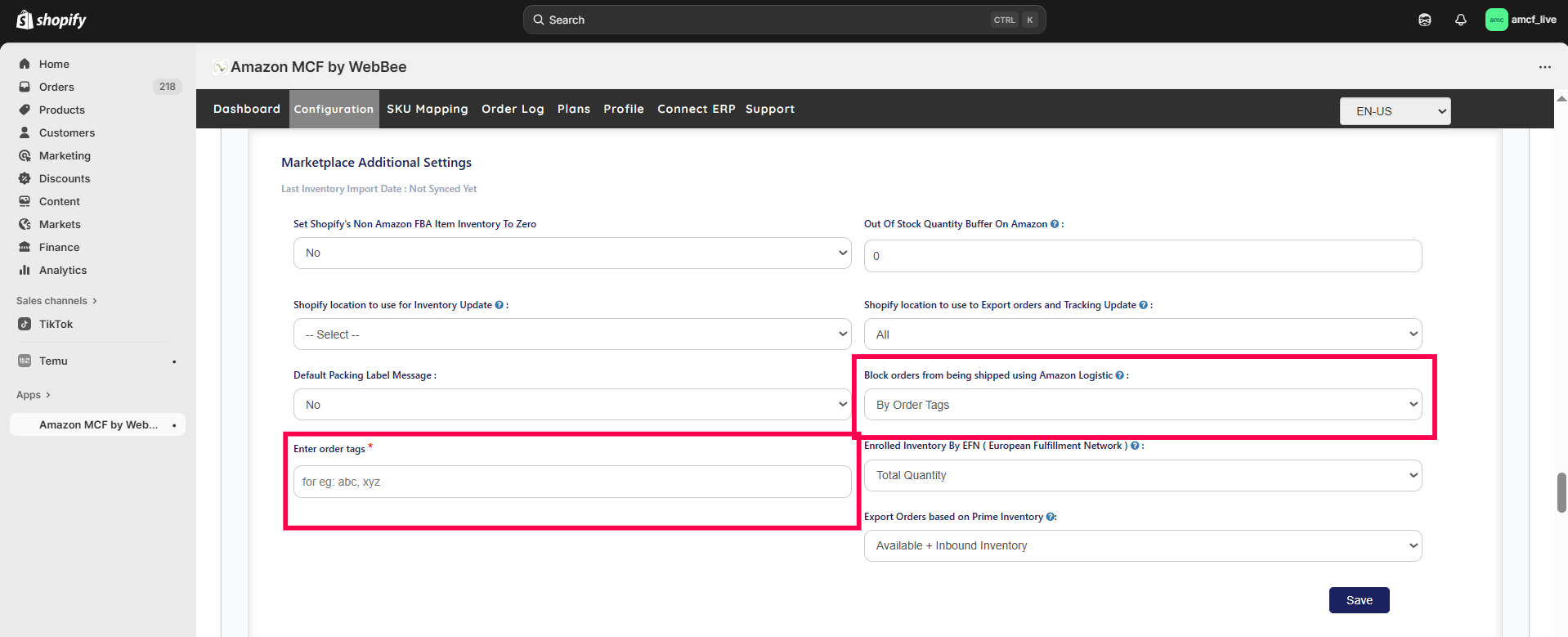This screenshot has width=1568, height=637.
Task: Click the Enter order tags field
Action: (x=571, y=482)
